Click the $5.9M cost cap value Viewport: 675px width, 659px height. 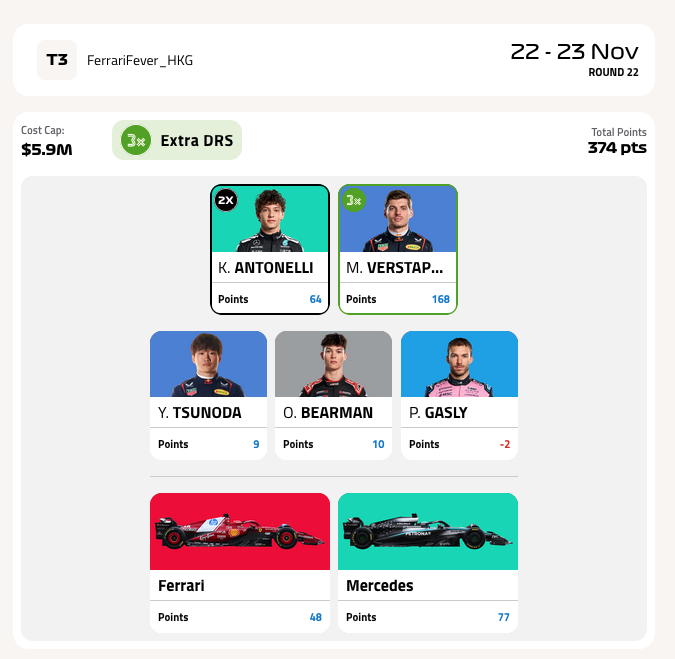46,150
